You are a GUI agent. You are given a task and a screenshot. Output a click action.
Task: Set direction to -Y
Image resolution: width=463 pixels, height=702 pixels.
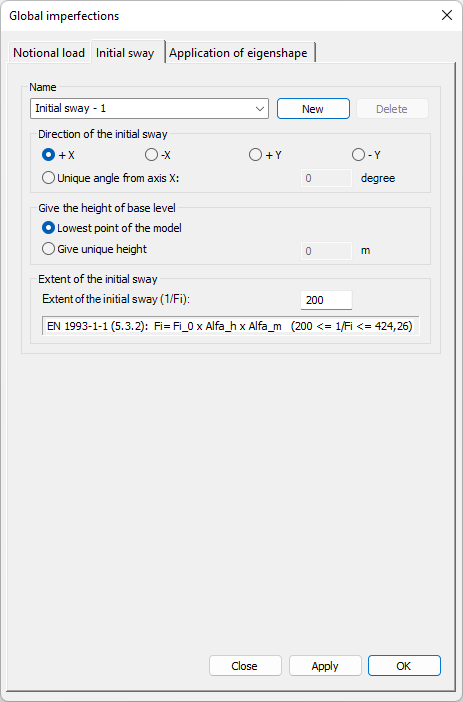(366, 155)
